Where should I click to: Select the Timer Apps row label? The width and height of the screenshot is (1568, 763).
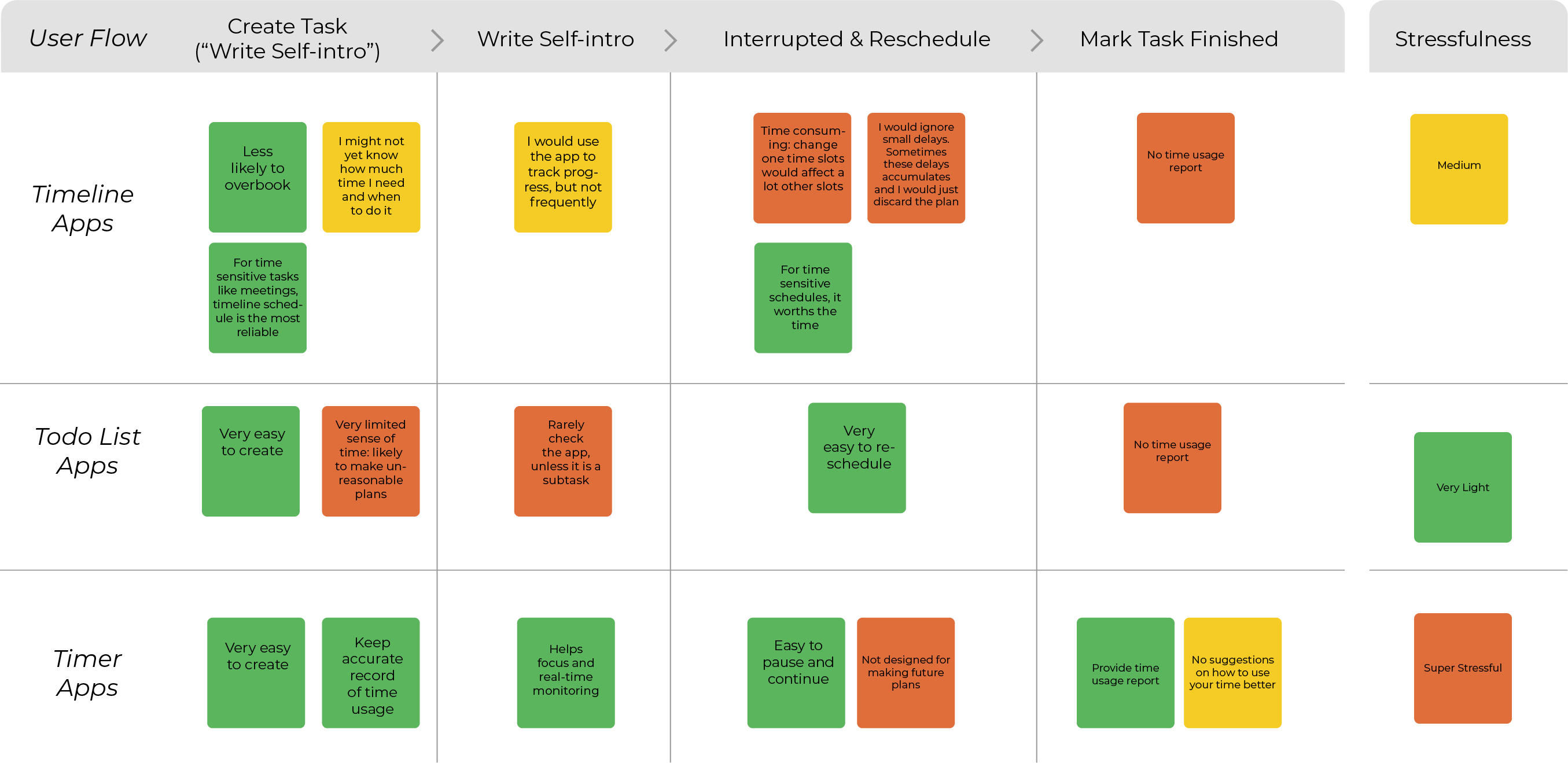[87, 673]
